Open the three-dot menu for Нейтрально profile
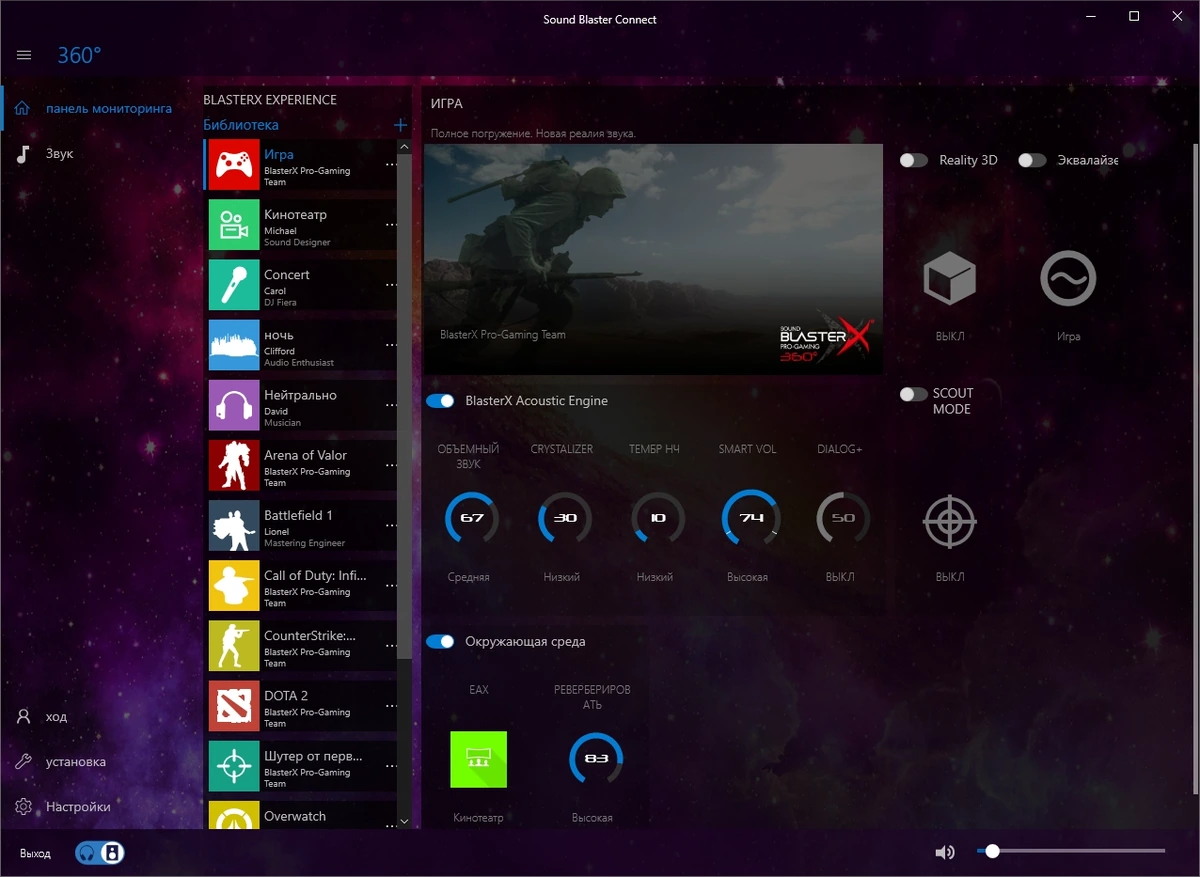Screen dimensions: 1200x877 [391, 405]
